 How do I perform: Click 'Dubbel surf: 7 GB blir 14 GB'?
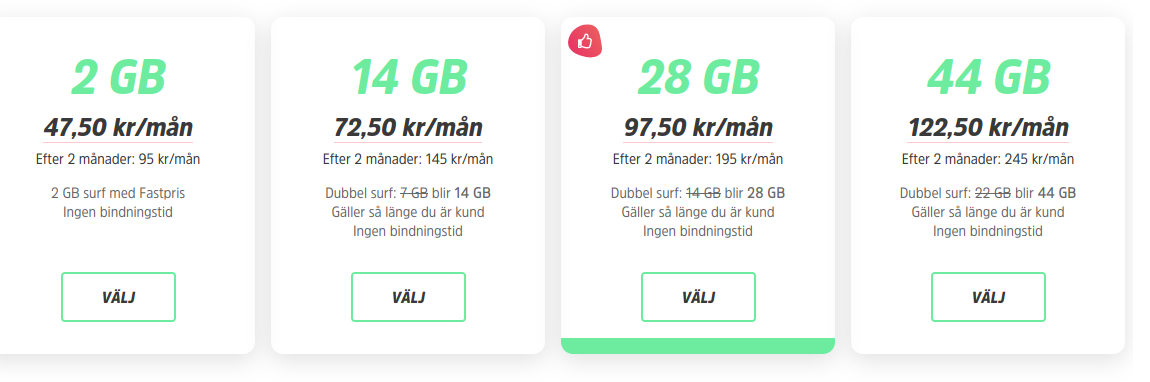coord(408,194)
